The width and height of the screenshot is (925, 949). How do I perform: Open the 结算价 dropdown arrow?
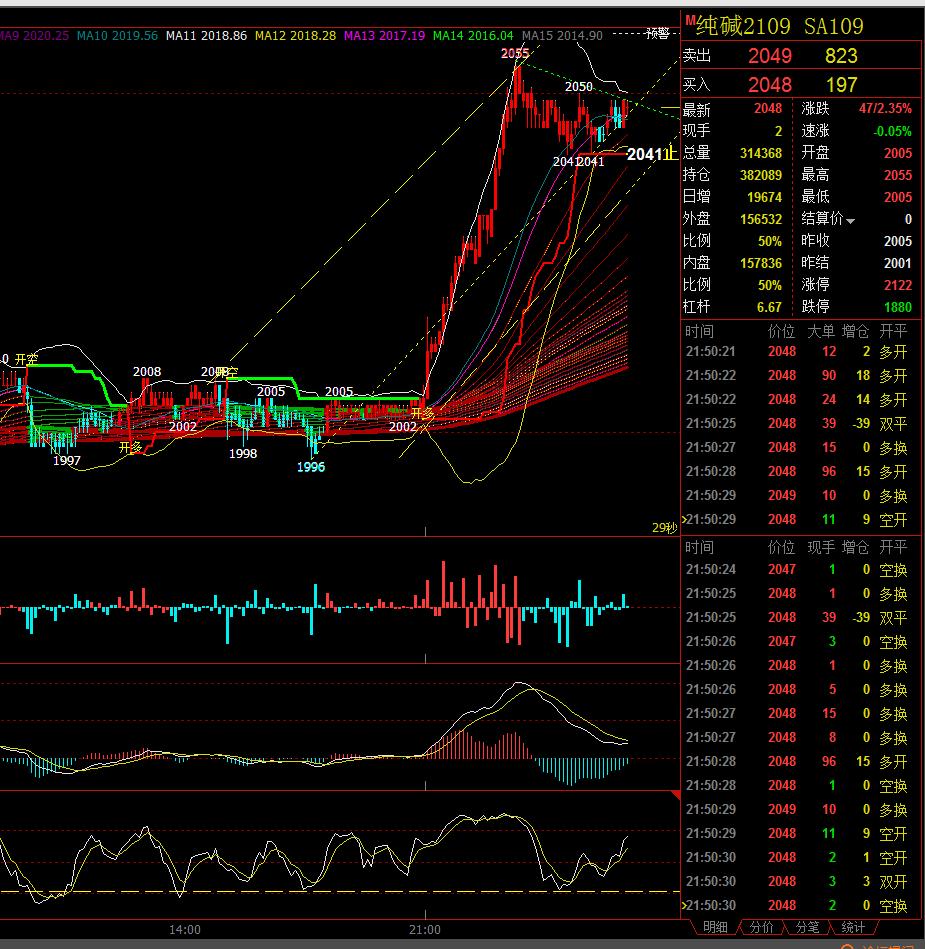pos(851,221)
